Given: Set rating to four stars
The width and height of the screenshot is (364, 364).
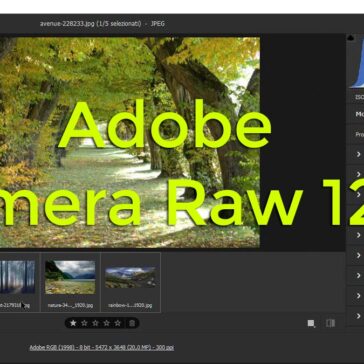Looking at the screenshot, I should (107, 323).
